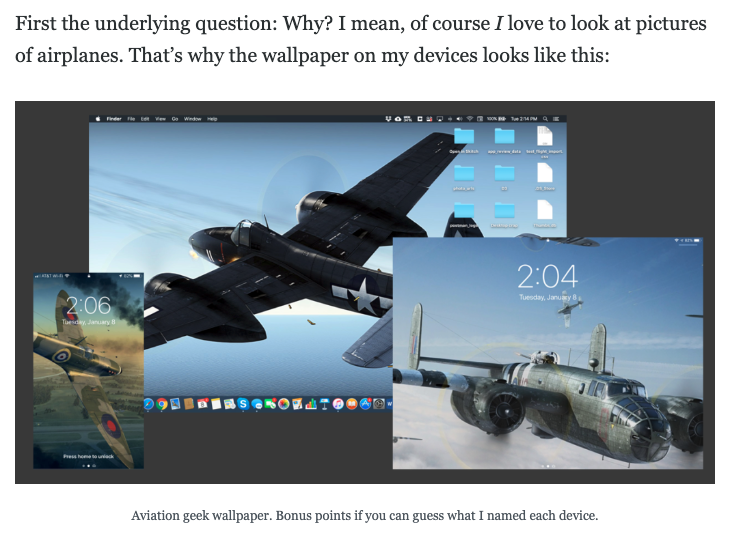Open the Finder menu
Image resolution: width=756 pixels, height=541 pixels.
(114, 119)
